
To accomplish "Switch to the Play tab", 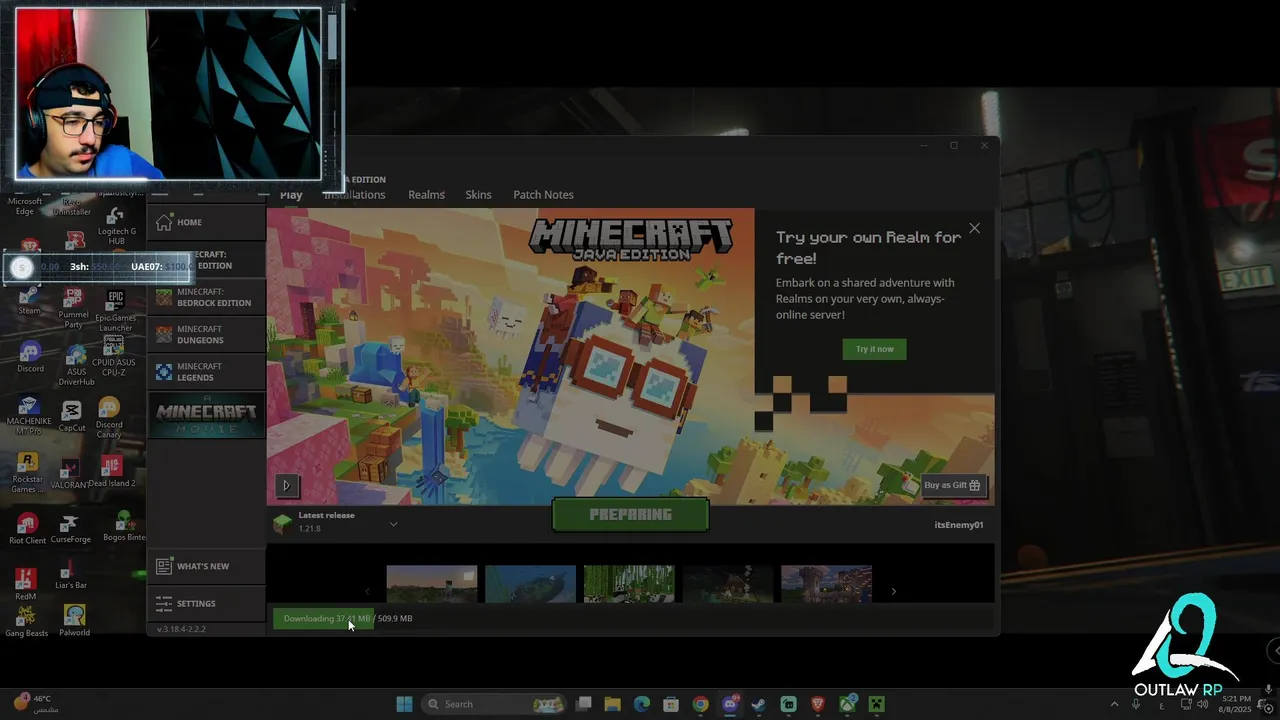I will tap(291, 195).
